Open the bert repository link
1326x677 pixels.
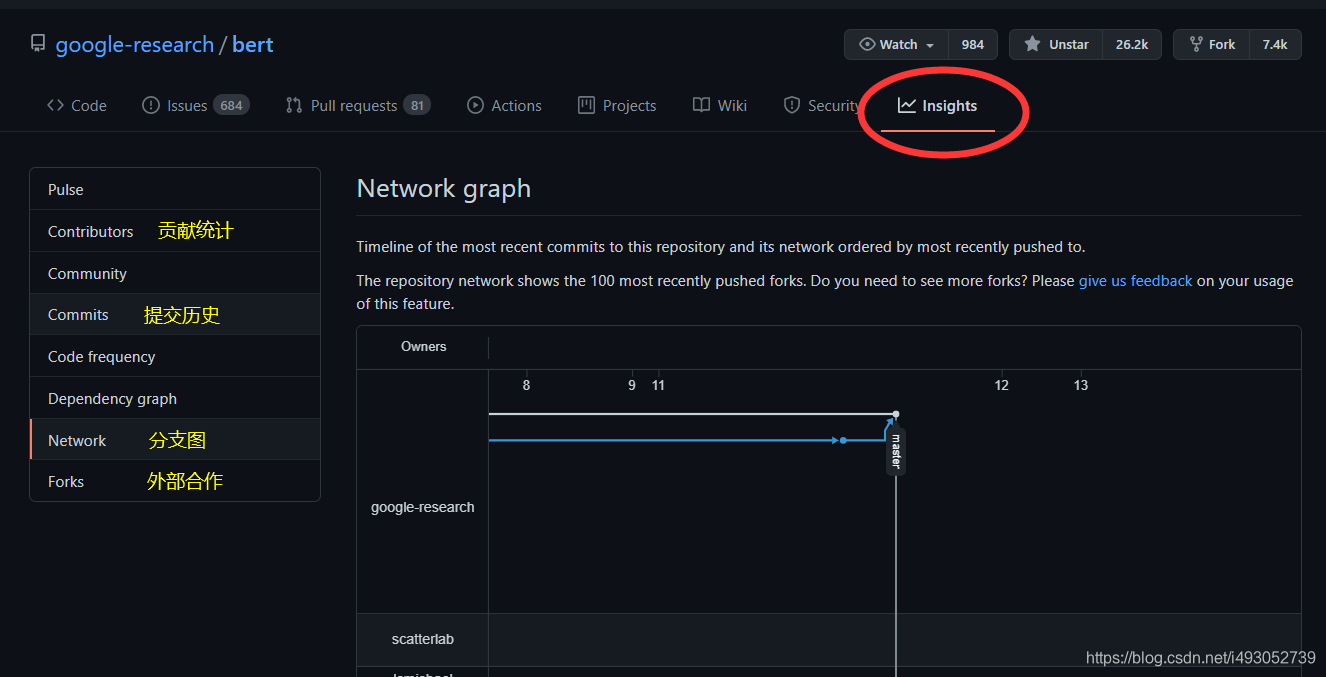253,45
